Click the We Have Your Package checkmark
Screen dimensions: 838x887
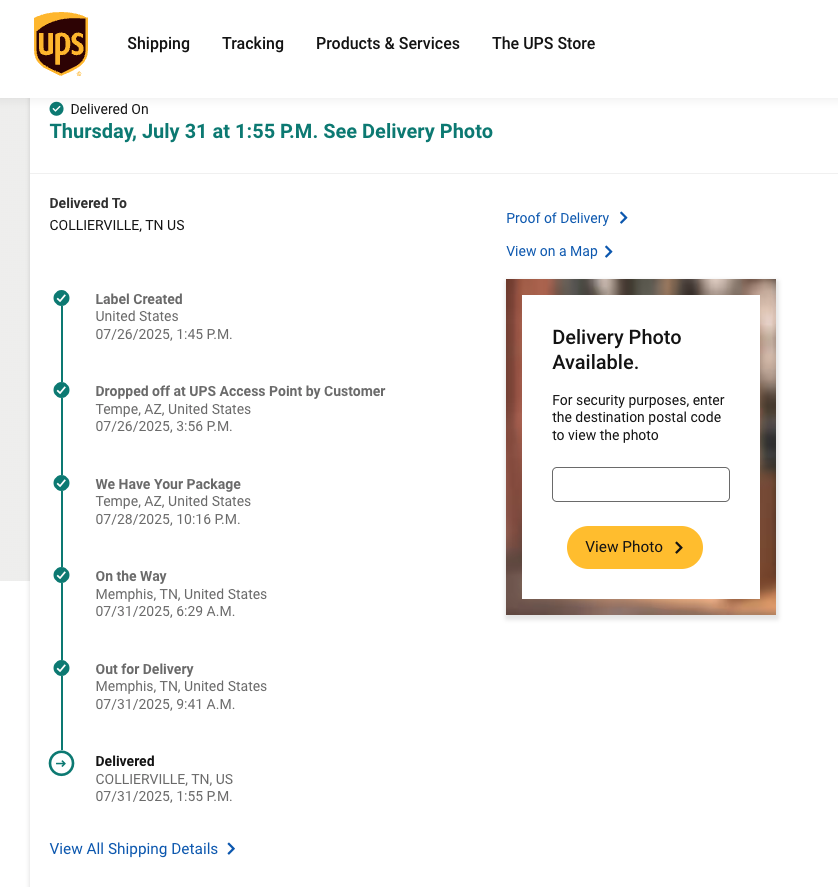(62, 483)
